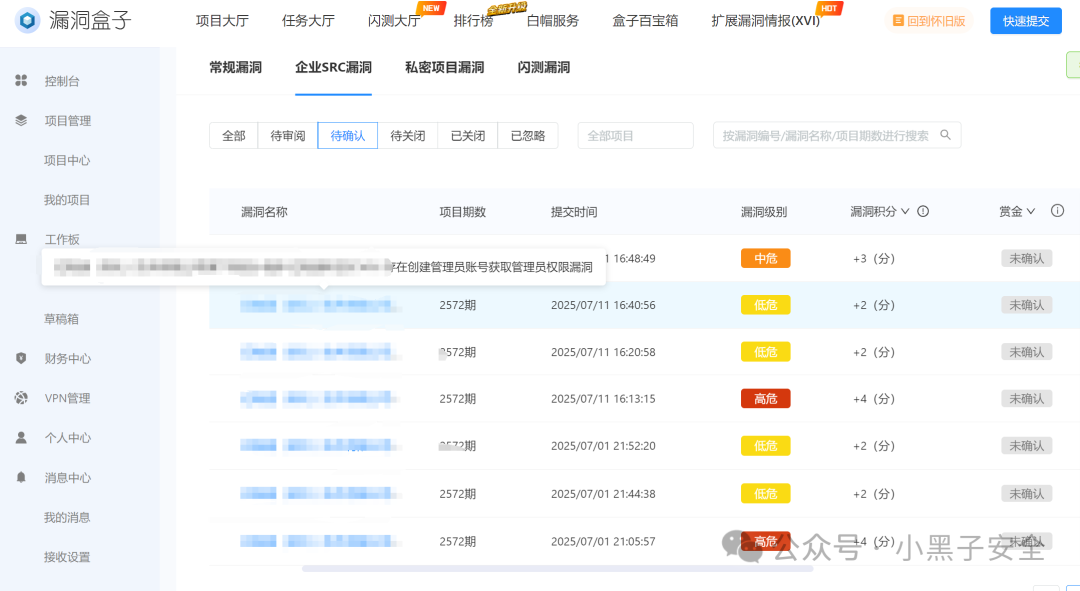The height and width of the screenshot is (591, 1080).
Task: Open 白帽服务 in top navigation
Action: tap(553, 21)
